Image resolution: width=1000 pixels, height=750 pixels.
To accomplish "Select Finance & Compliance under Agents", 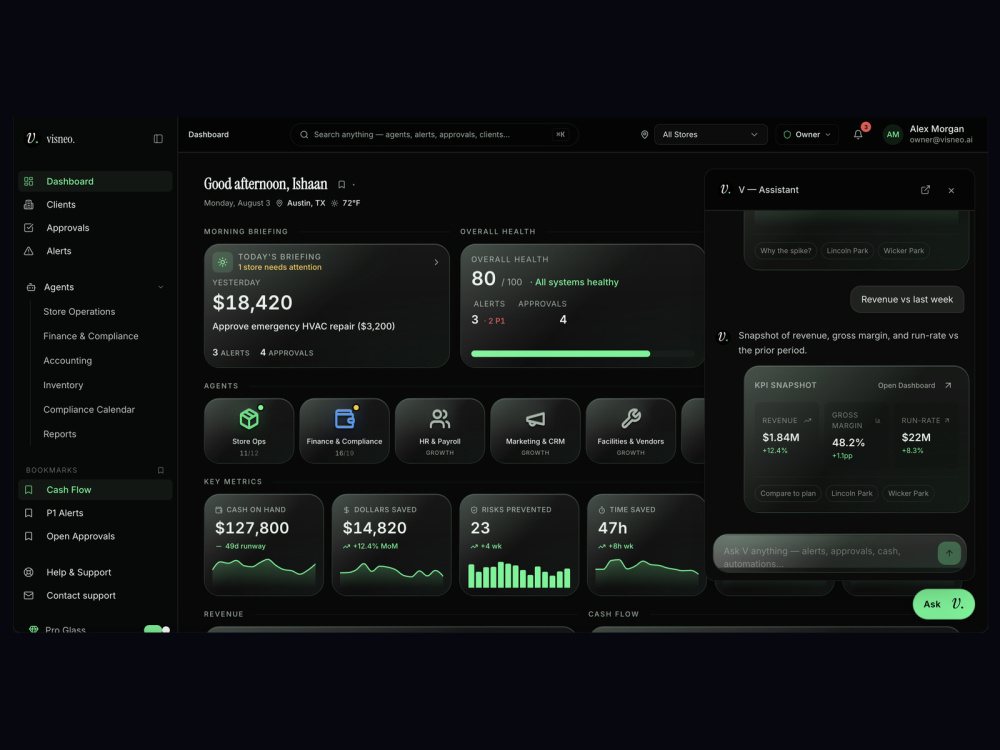I will pyautogui.click(x=91, y=336).
